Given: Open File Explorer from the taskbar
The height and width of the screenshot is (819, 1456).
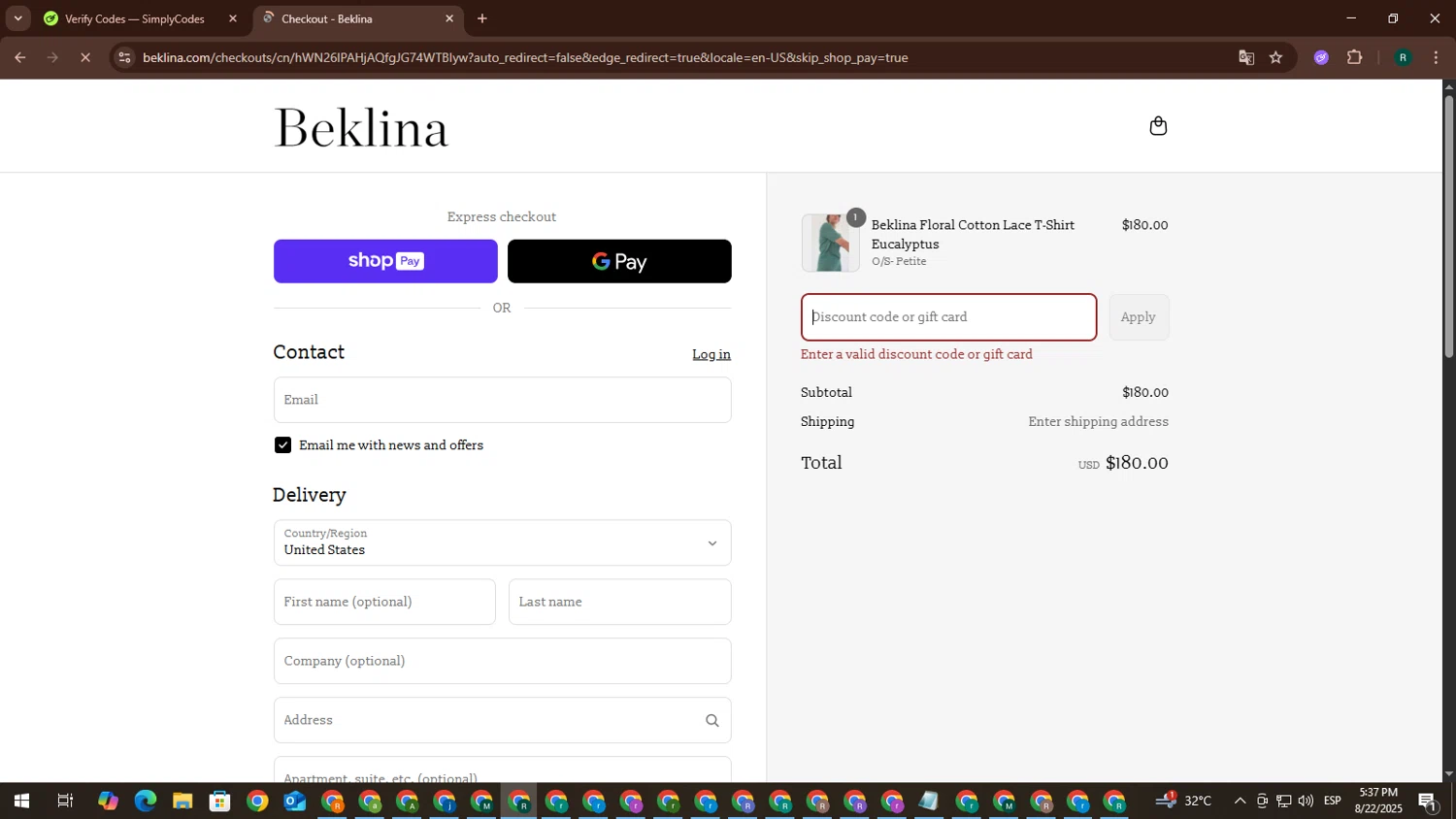Looking at the screenshot, I should point(182,802).
